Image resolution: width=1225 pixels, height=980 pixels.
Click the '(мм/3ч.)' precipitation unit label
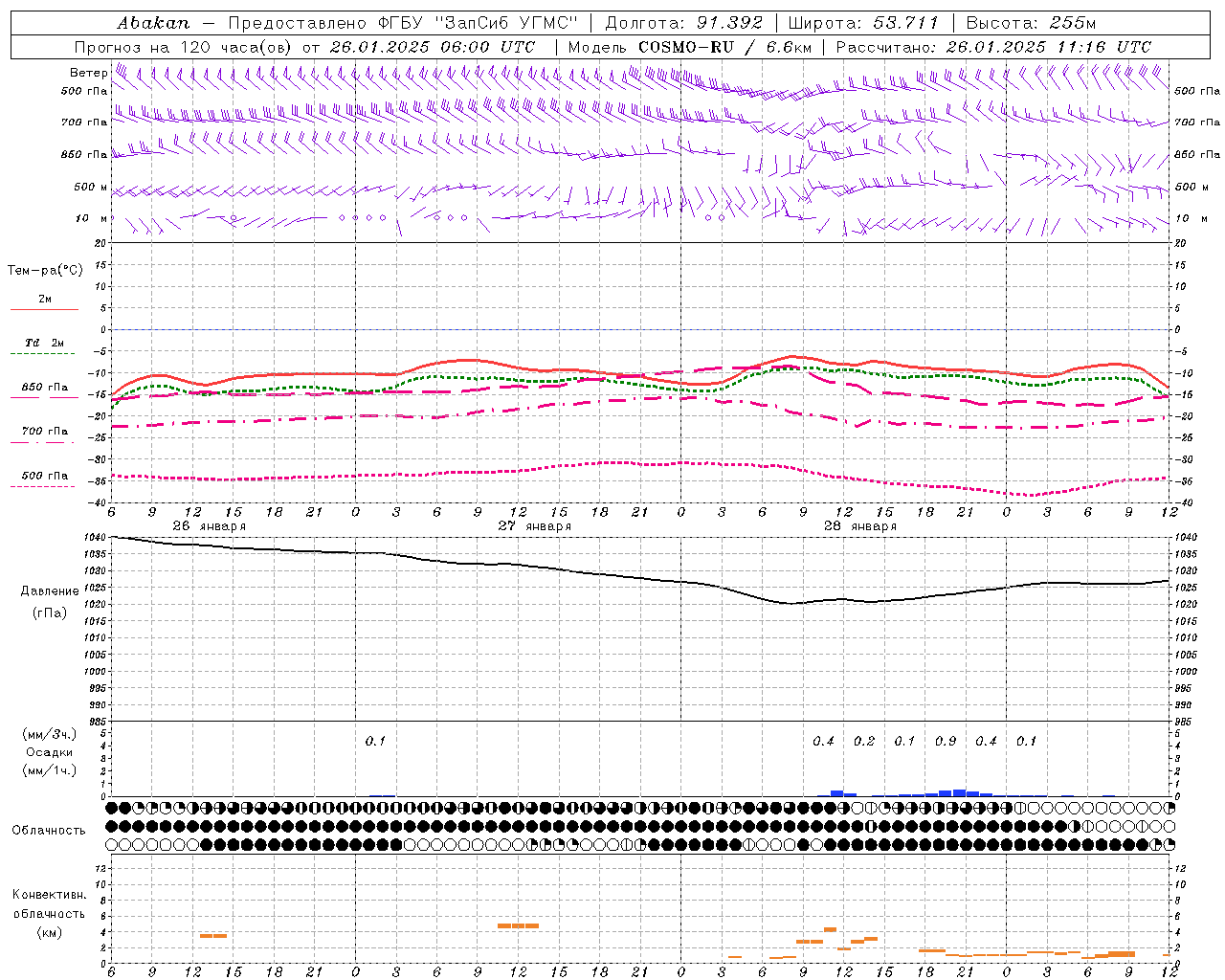click(x=49, y=734)
